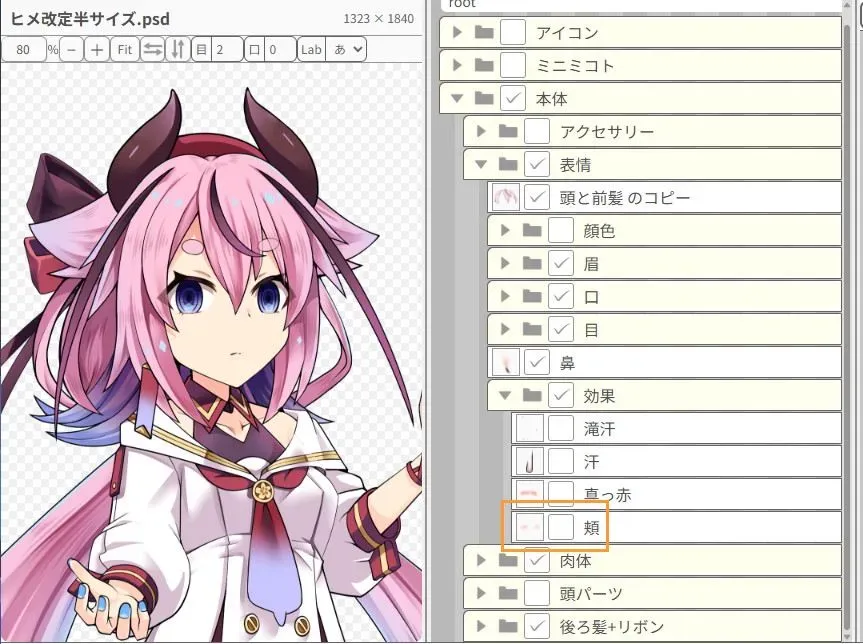Click the ミニミコト folder icon
The image size is (863, 644).
pyautogui.click(x=484, y=66)
